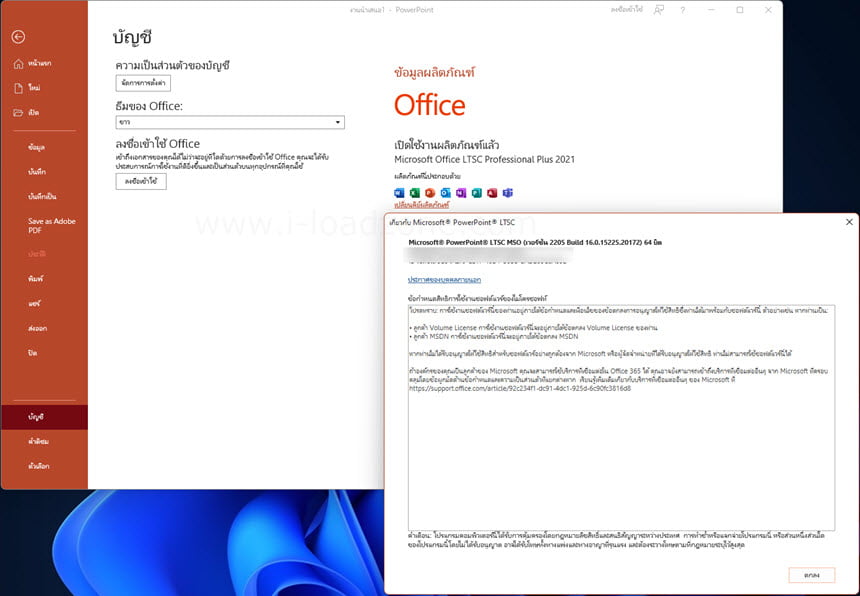860x596 pixels.
Task: Click the help question mark in title bar
Action: [683, 10]
